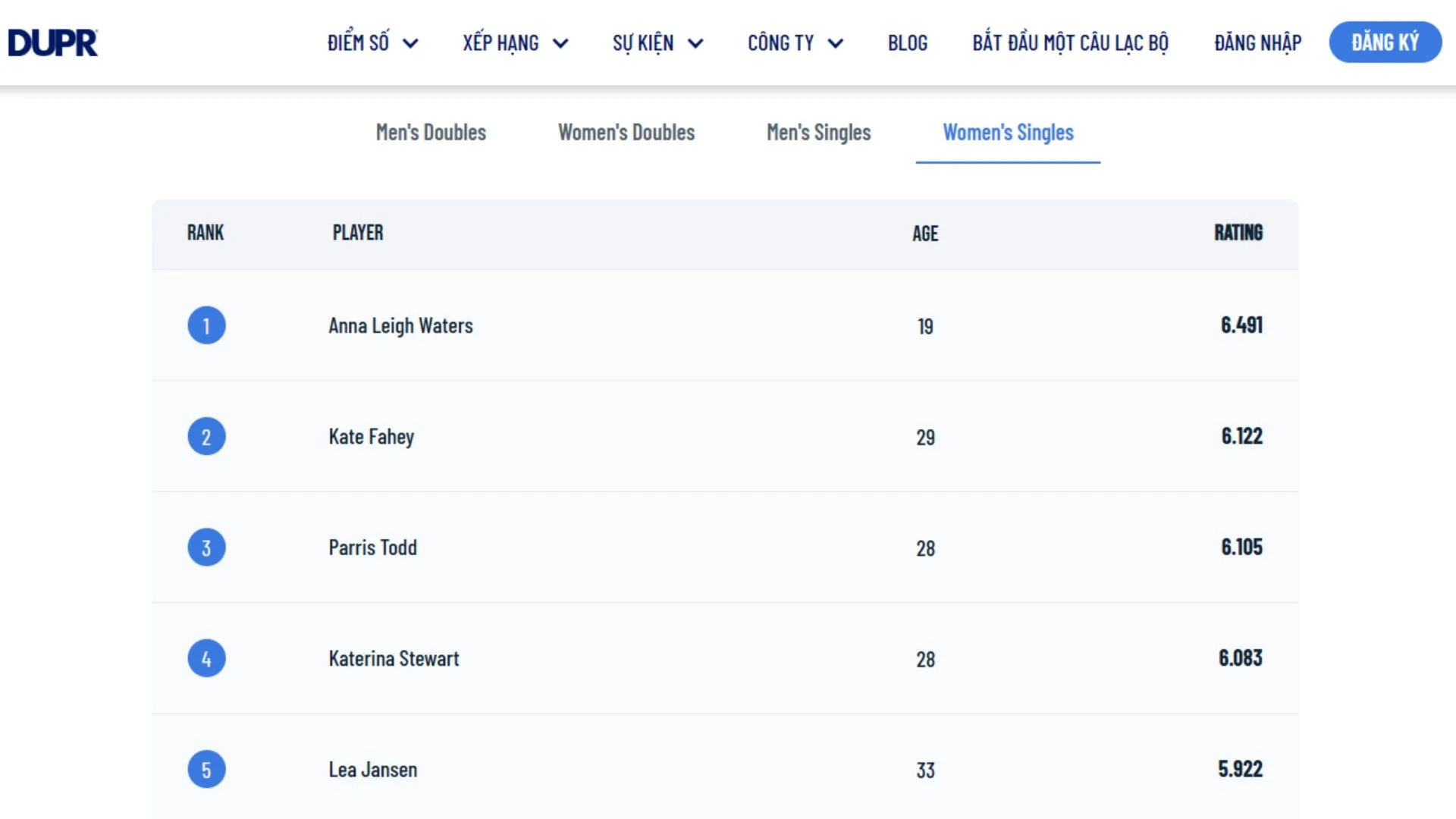Click BẮT ĐẦU MỘT CÂU LẠC BỘ link
The height and width of the screenshot is (819, 1456).
pos(1070,43)
